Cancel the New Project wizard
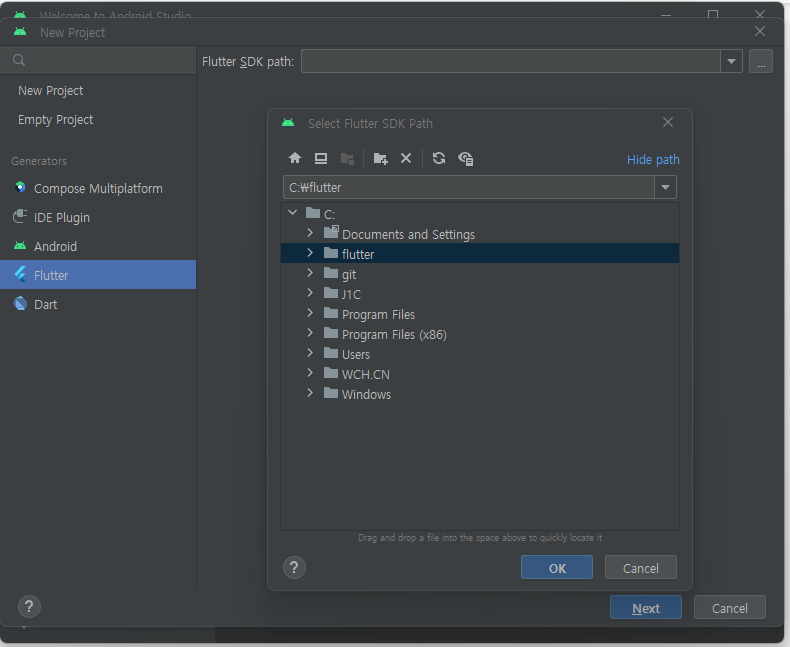Image resolution: width=790 pixels, height=647 pixels. pyautogui.click(x=730, y=608)
